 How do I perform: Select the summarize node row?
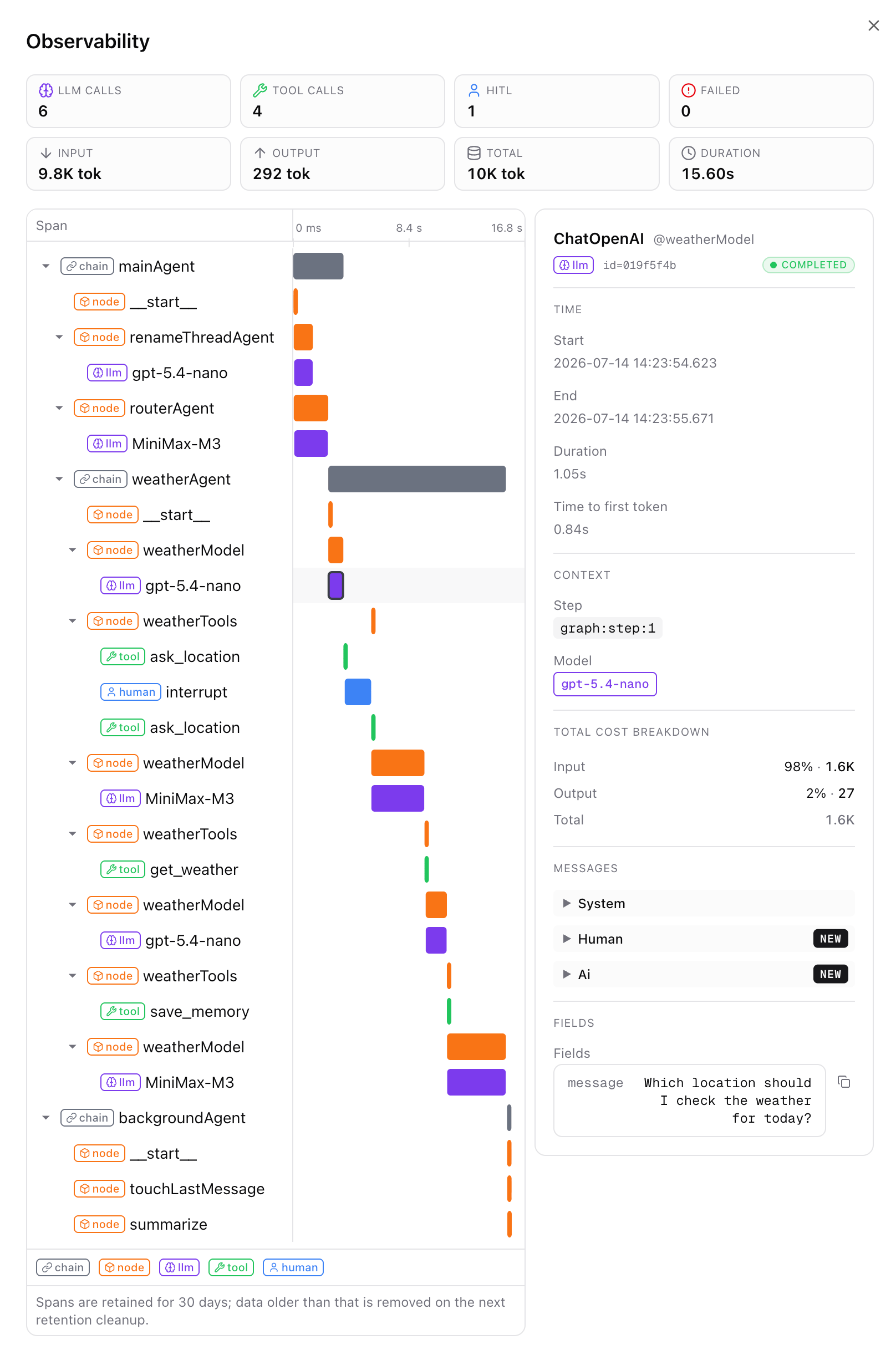(x=276, y=1224)
